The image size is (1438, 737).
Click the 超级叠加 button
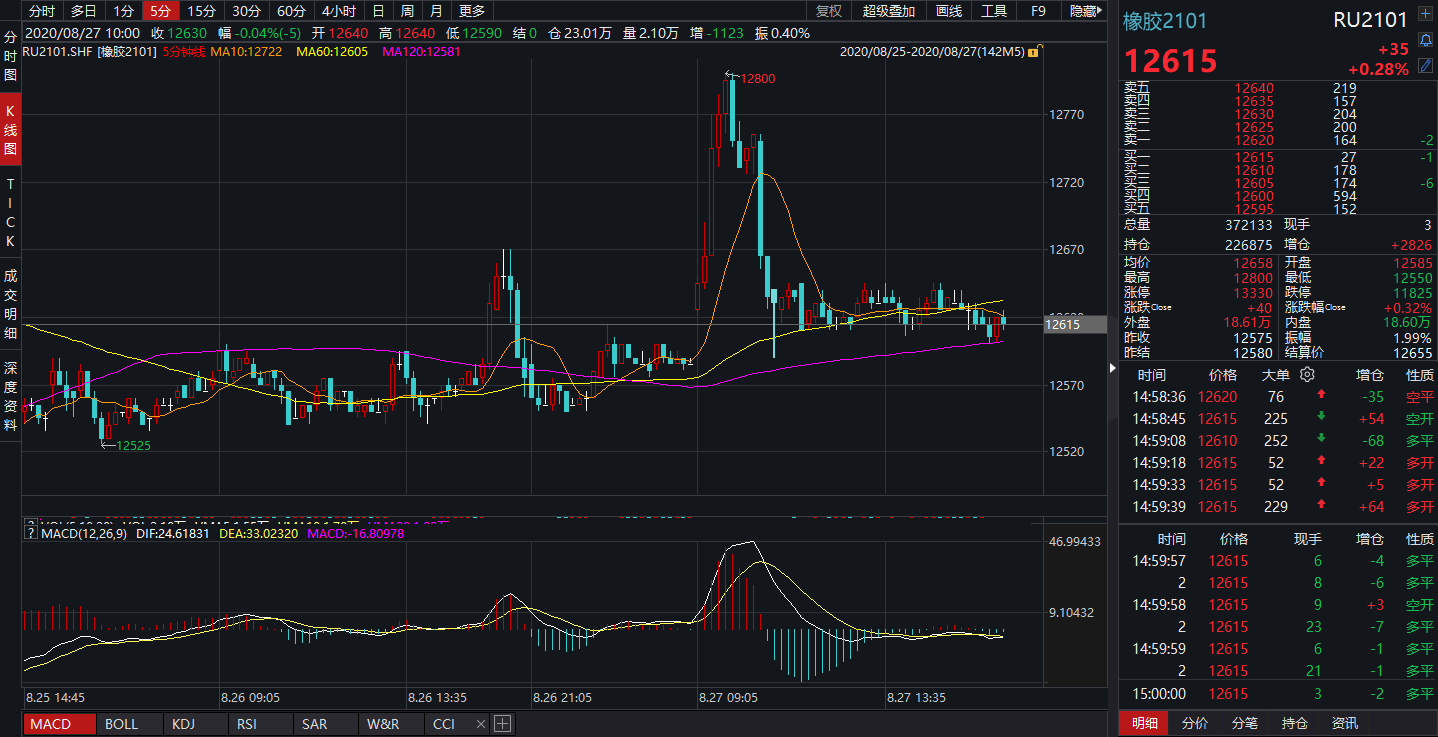point(889,11)
